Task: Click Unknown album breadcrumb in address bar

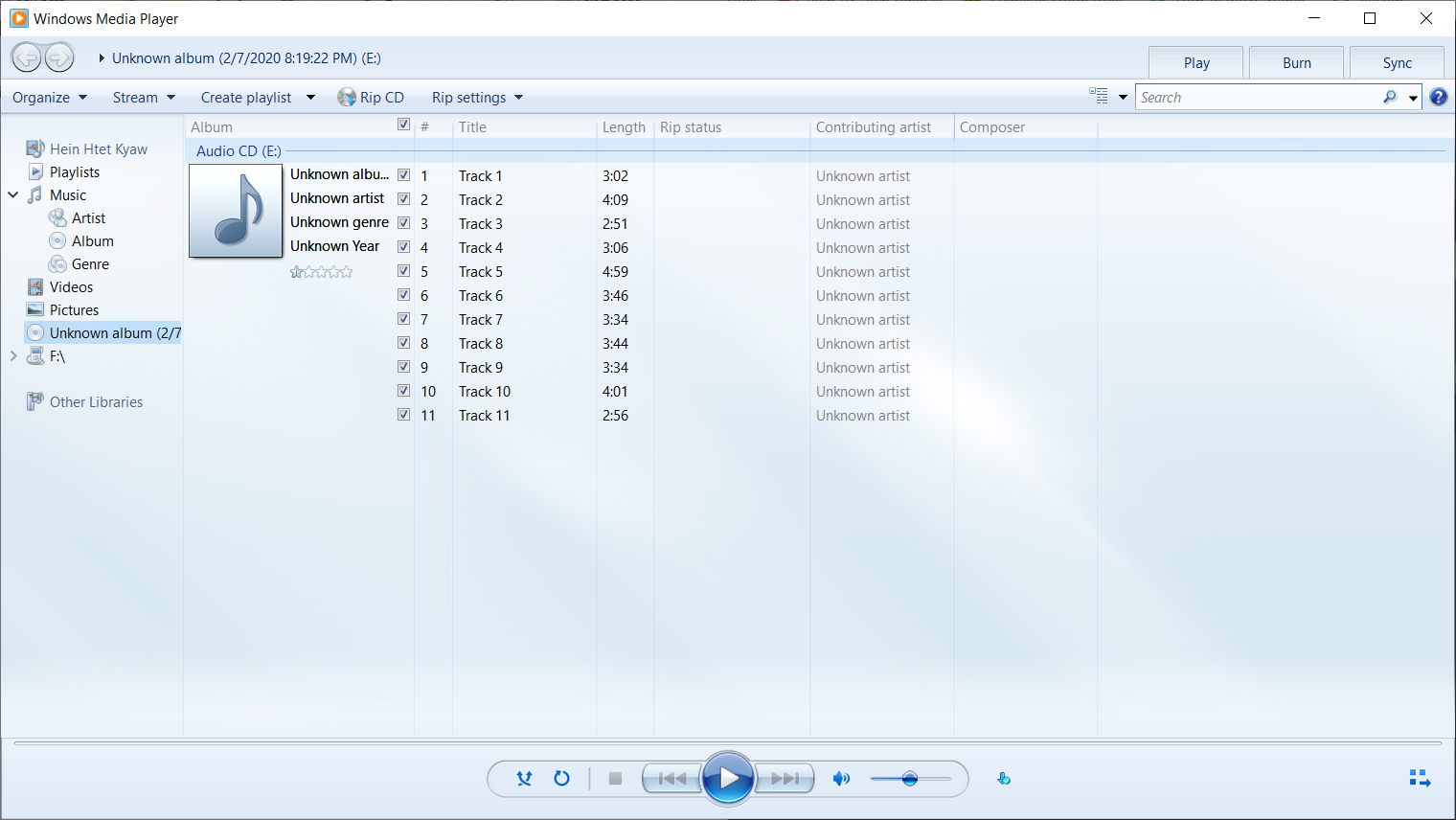Action: 246,58
